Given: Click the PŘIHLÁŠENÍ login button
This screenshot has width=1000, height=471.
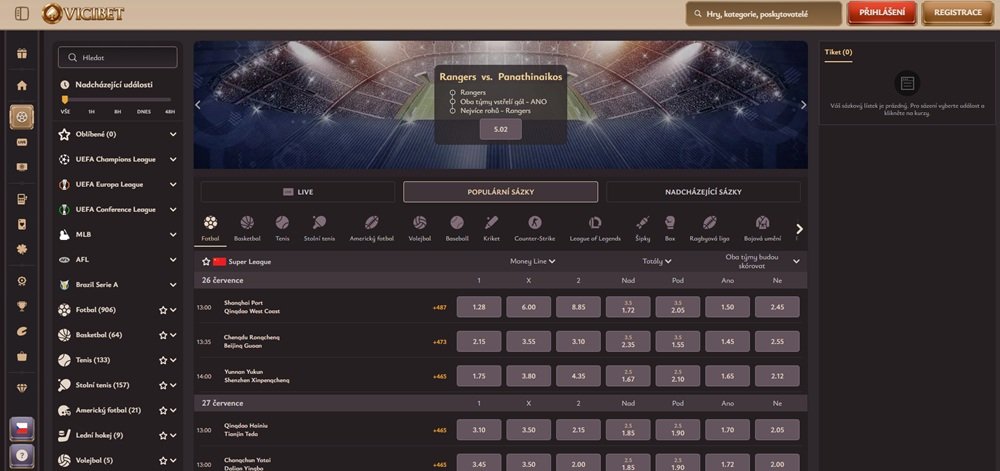Looking at the screenshot, I should pyautogui.click(x=882, y=13).
